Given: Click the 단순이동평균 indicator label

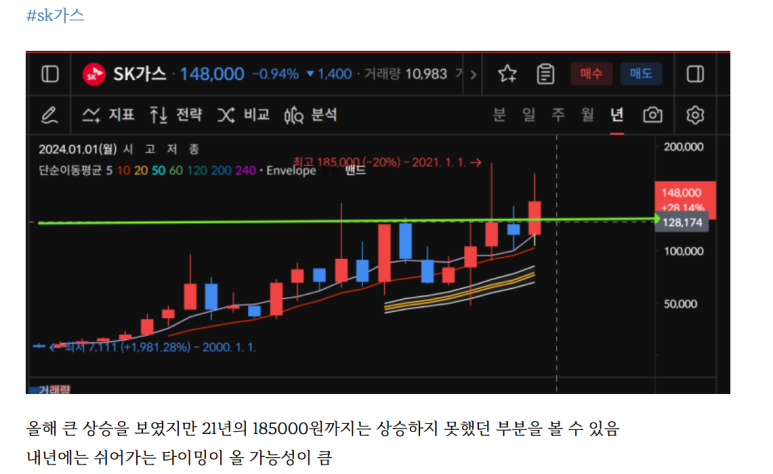Looking at the screenshot, I should tap(70, 170).
